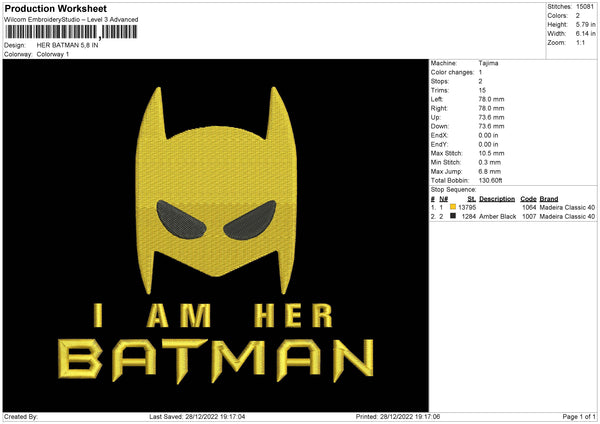Viewport: 600px width, 424px height.
Task: Click 'Wilcom EmbroideryStudio – Level 3 Advanced' text
Action: pyautogui.click(x=71, y=20)
